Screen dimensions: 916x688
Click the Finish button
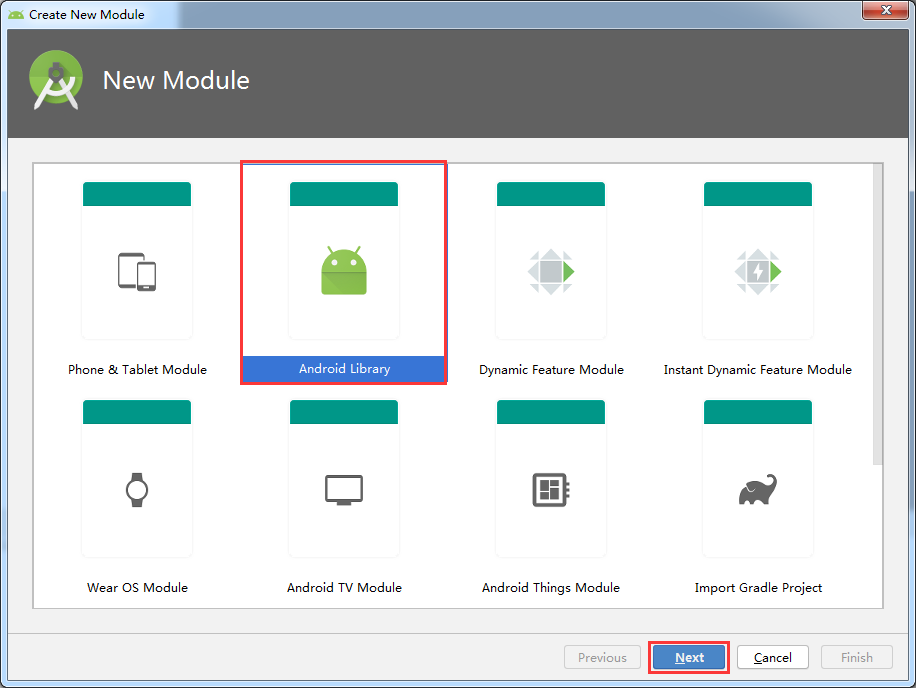857,658
